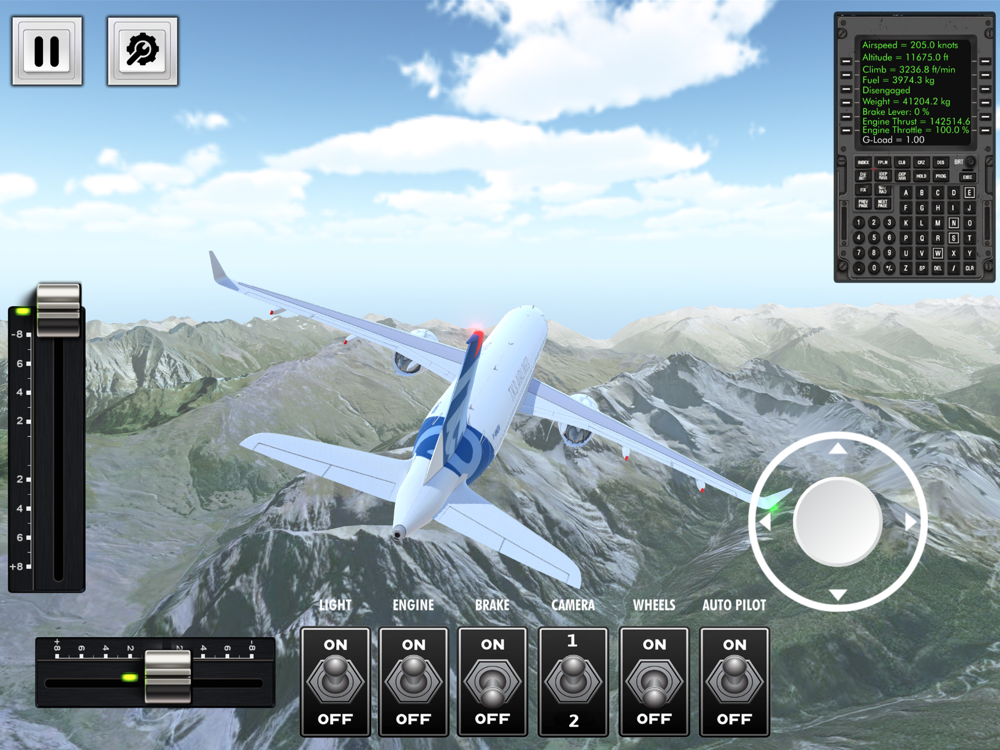The width and height of the screenshot is (1000, 750).
Task: Toggle the LIGHT switch
Action: 335,682
